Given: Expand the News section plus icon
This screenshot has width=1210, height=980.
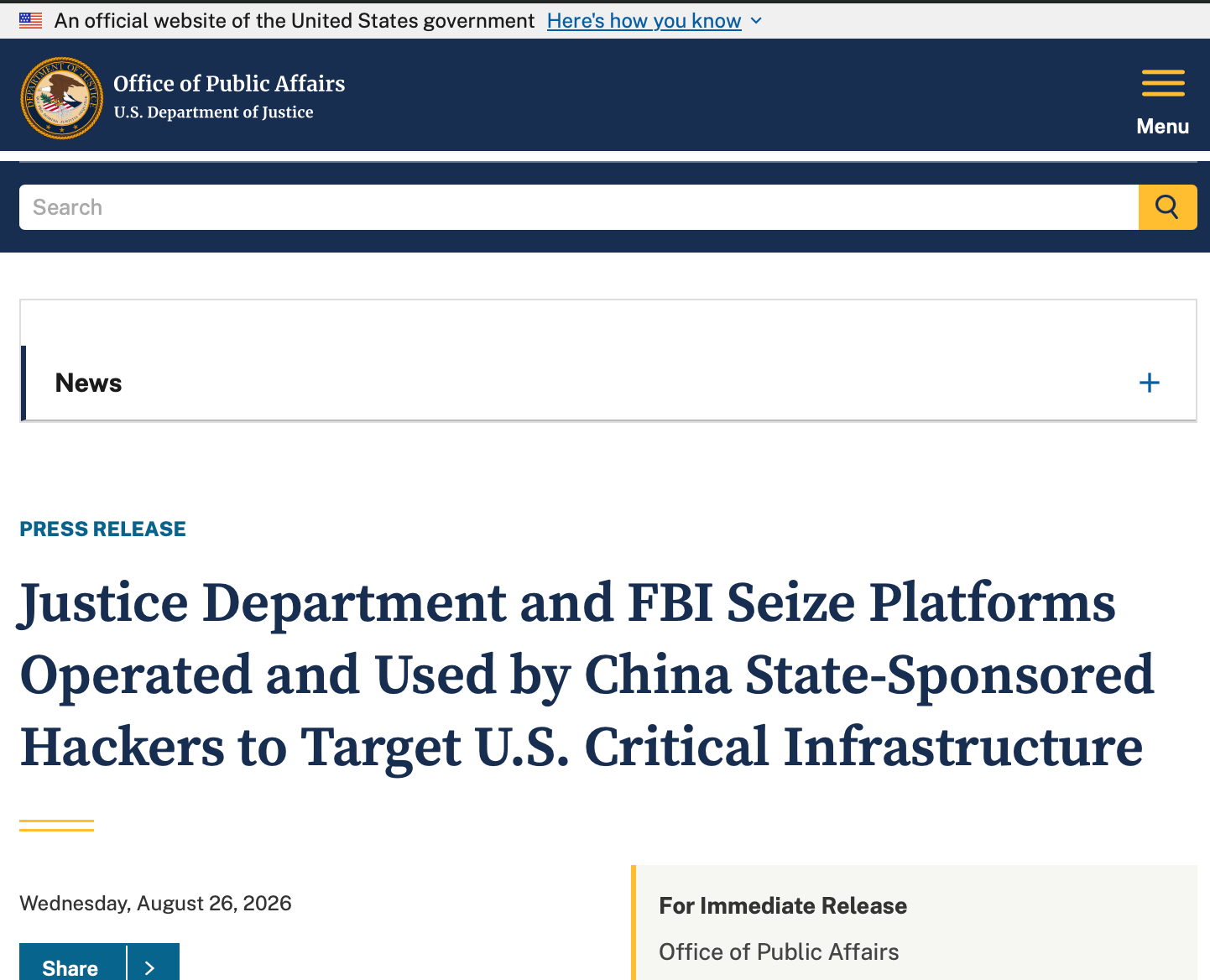Looking at the screenshot, I should coord(1150,383).
